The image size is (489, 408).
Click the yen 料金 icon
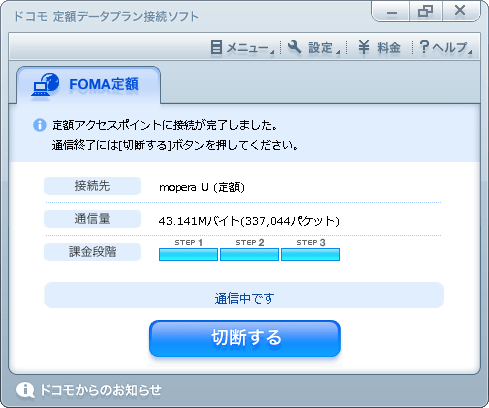tap(364, 47)
